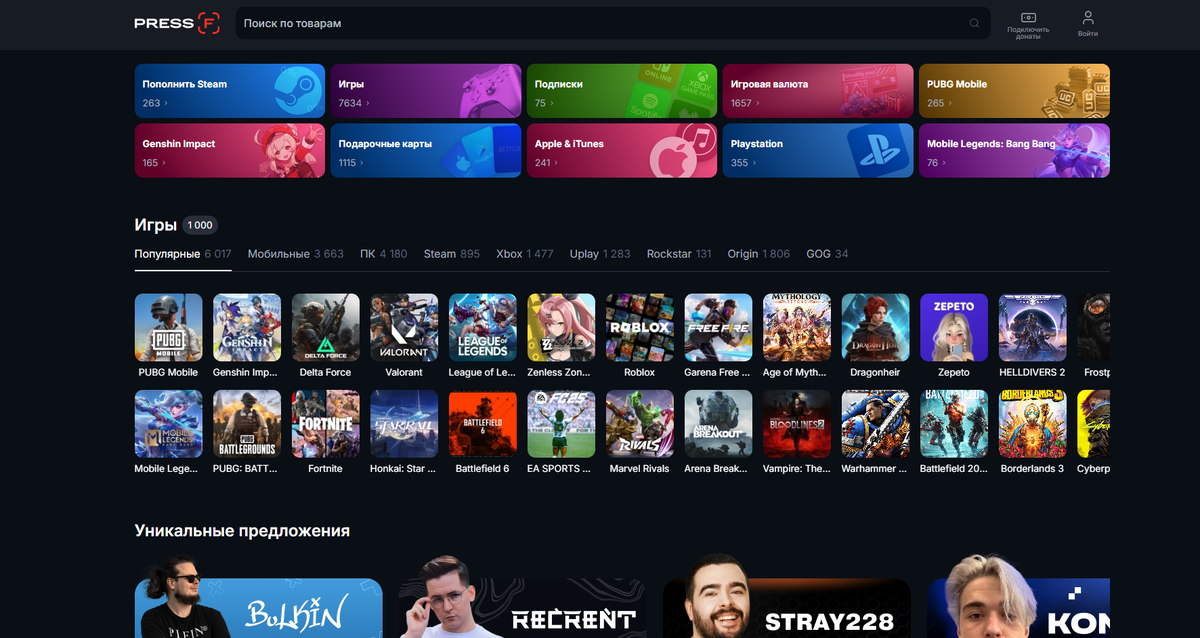The height and width of the screenshot is (638, 1200).
Task: Click the Игры section heading
Action: [156, 225]
